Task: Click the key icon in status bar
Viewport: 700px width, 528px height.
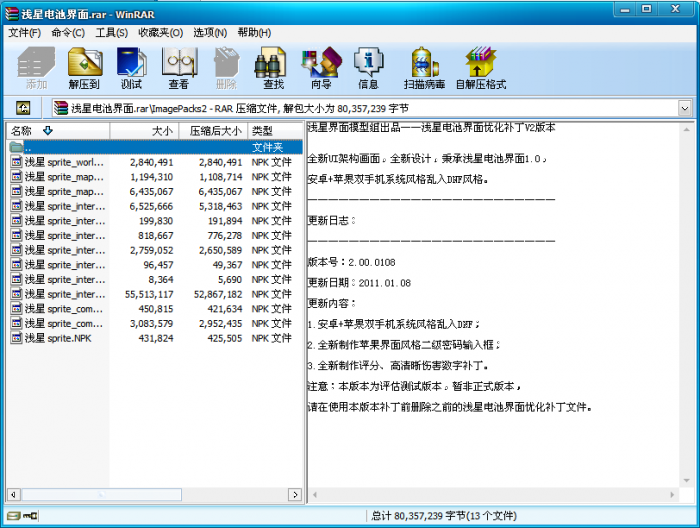Action: click(x=30, y=516)
